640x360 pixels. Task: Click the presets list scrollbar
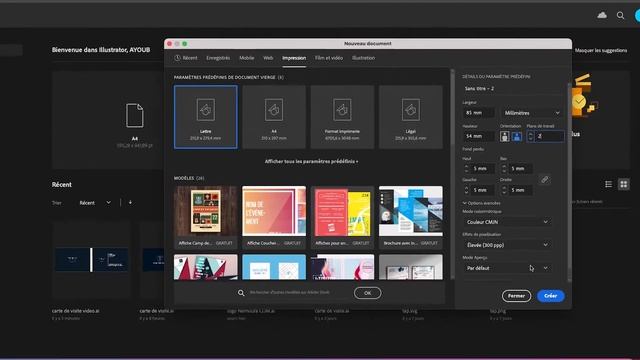point(452,107)
